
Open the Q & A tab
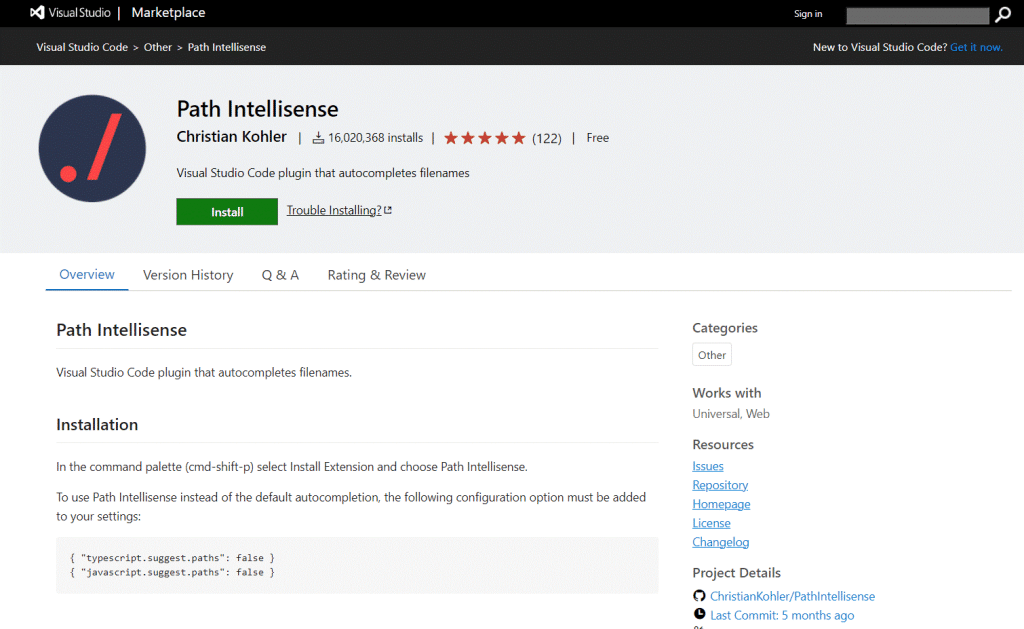pyautogui.click(x=280, y=275)
